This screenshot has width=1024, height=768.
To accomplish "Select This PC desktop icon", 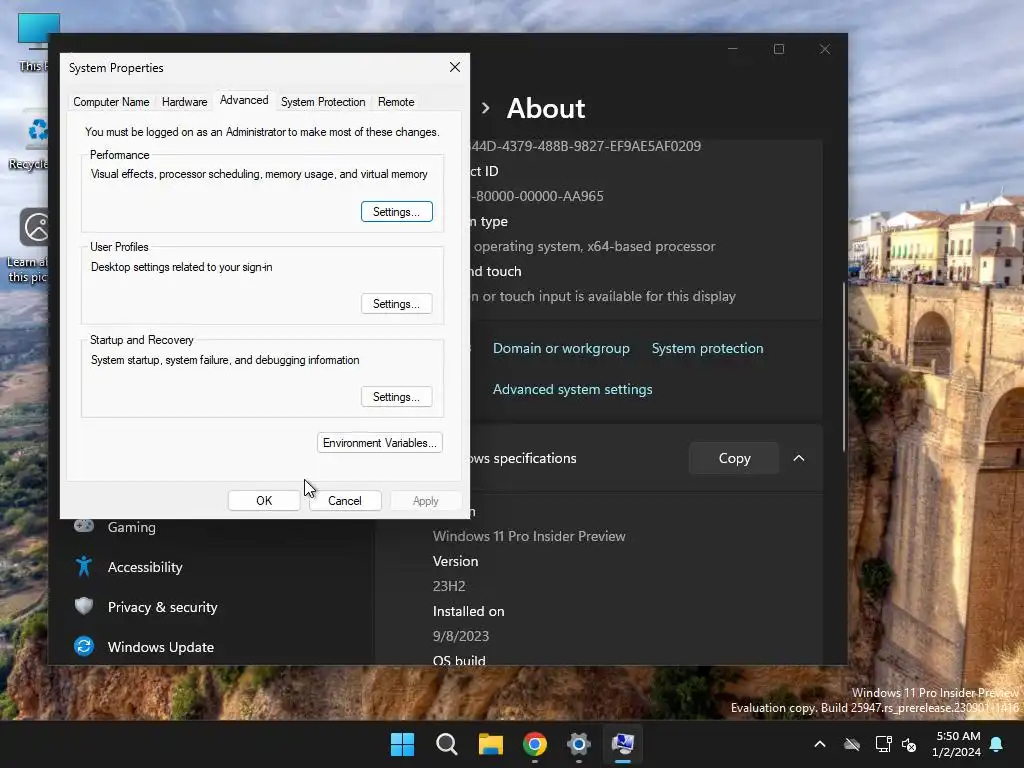I will point(33,40).
